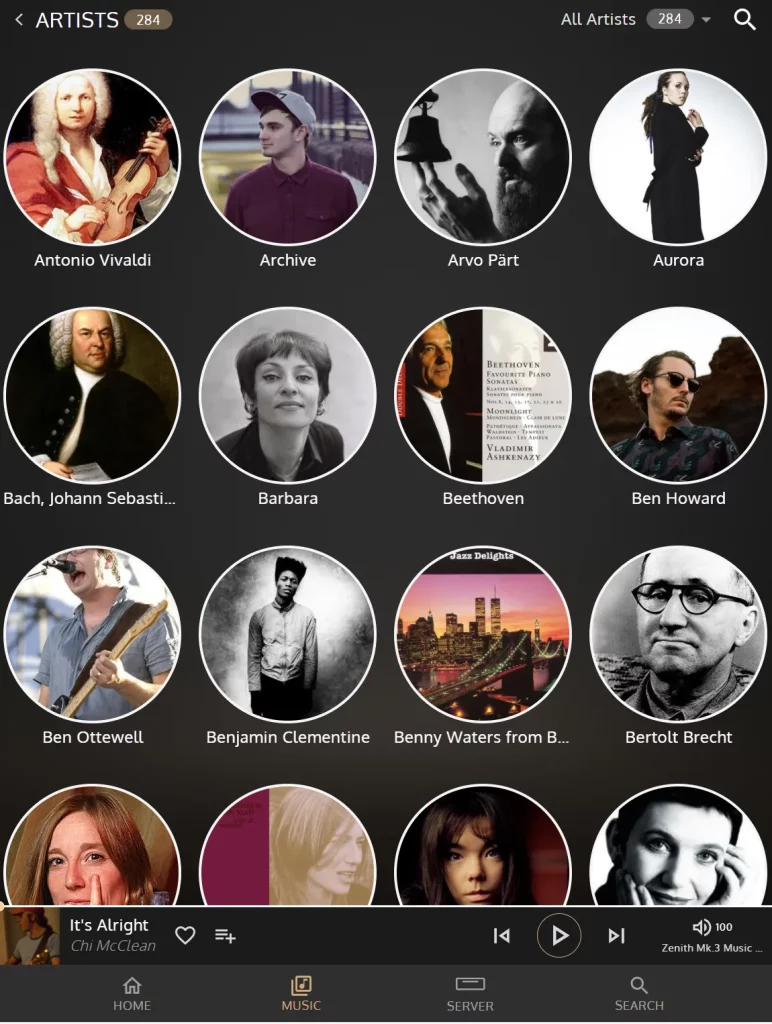772x1024 pixels.
Task: Open the Antonio Vivaldi artist page
Action: tap(92, 157)
